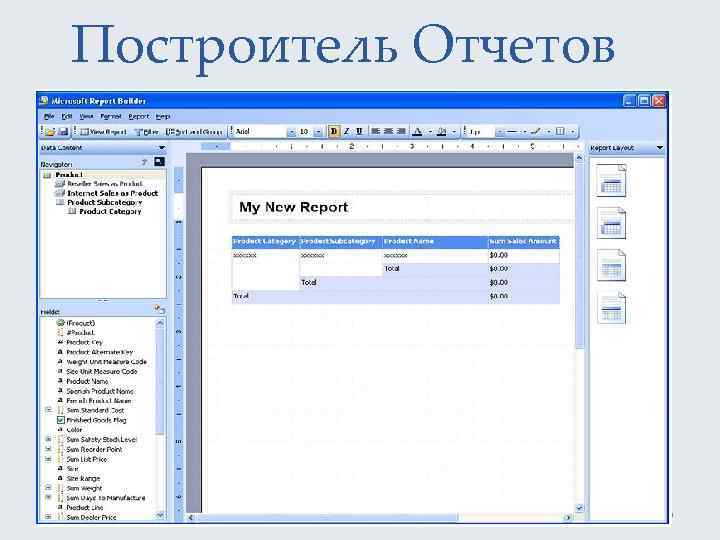This screenshot has height=540, width=720.
Task: Click Product Name table column header
Action: [435, 242]
